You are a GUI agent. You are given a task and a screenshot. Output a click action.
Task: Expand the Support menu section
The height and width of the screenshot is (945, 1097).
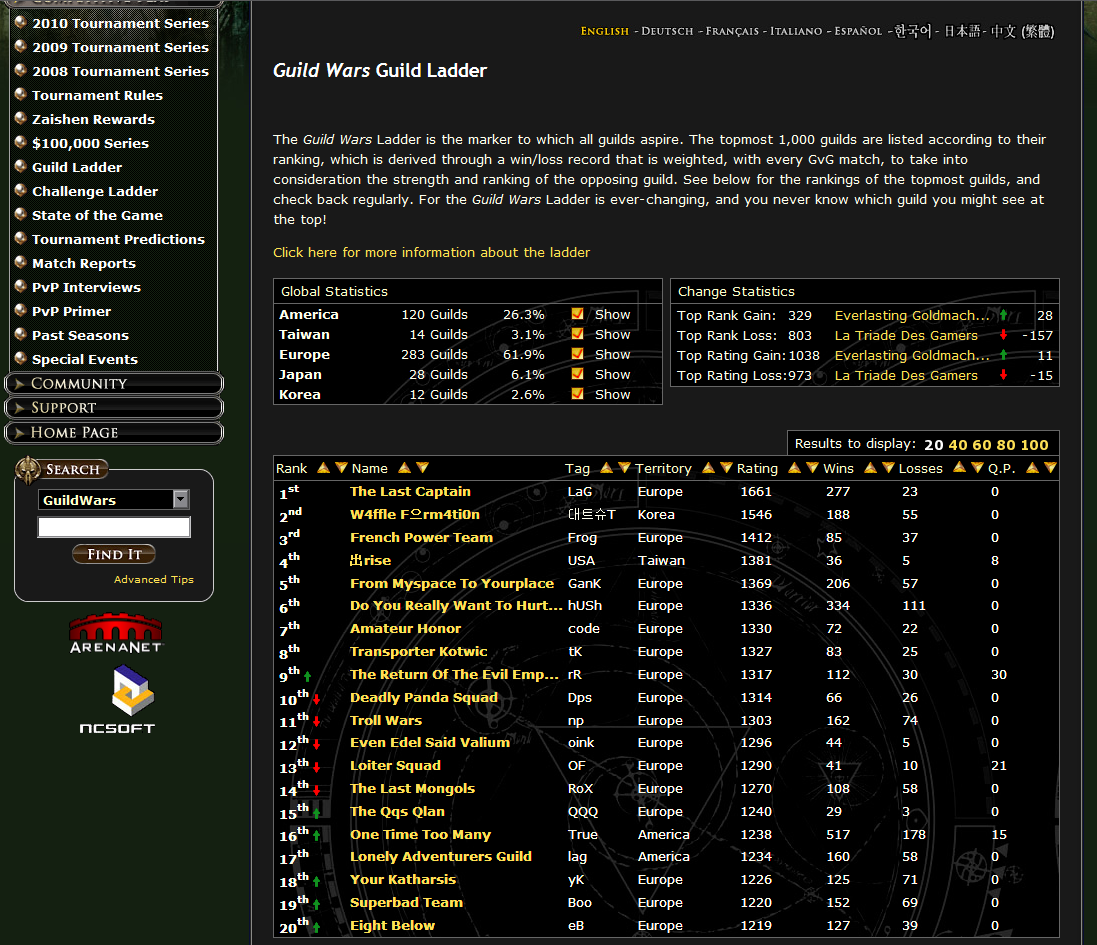[x=113, y=408]
